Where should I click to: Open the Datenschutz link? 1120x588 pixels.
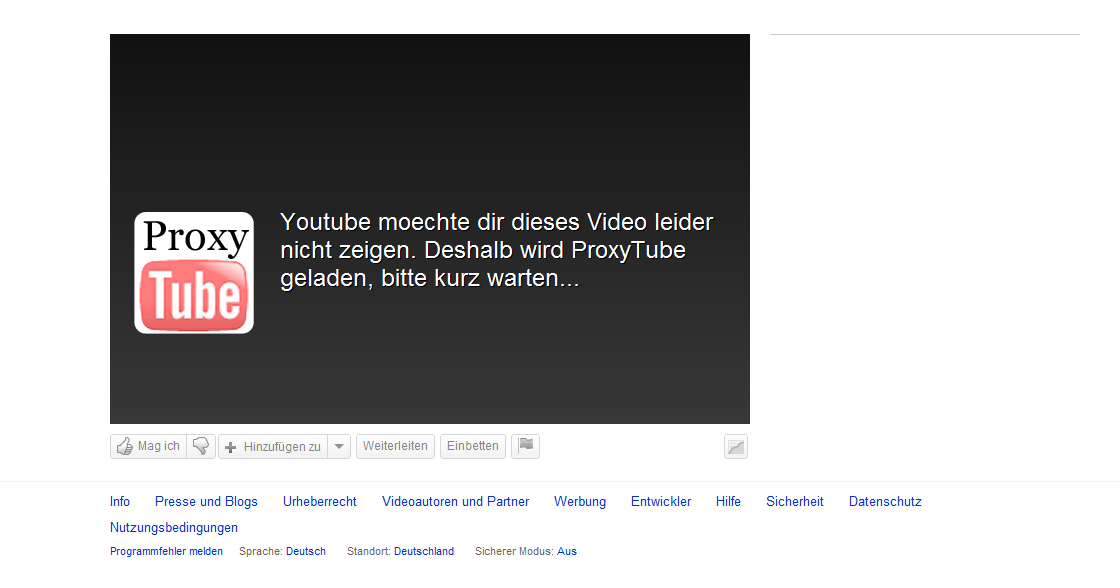coord(885,502)
